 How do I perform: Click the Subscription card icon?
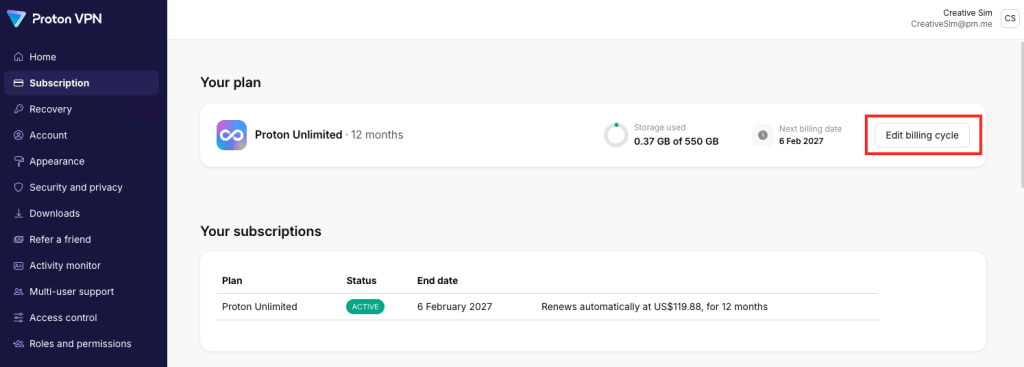[18, 83]
